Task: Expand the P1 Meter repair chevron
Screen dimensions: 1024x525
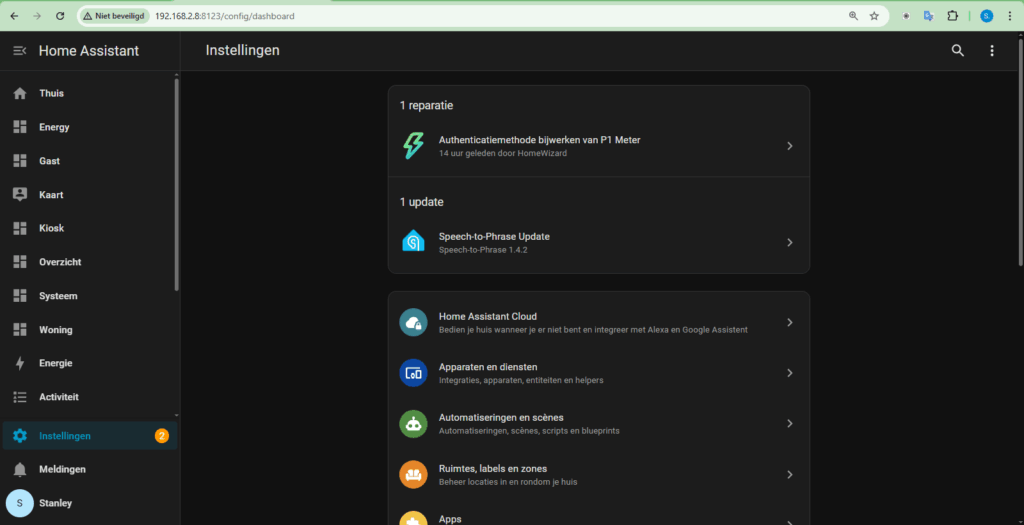Action: (x=789, y=146)
